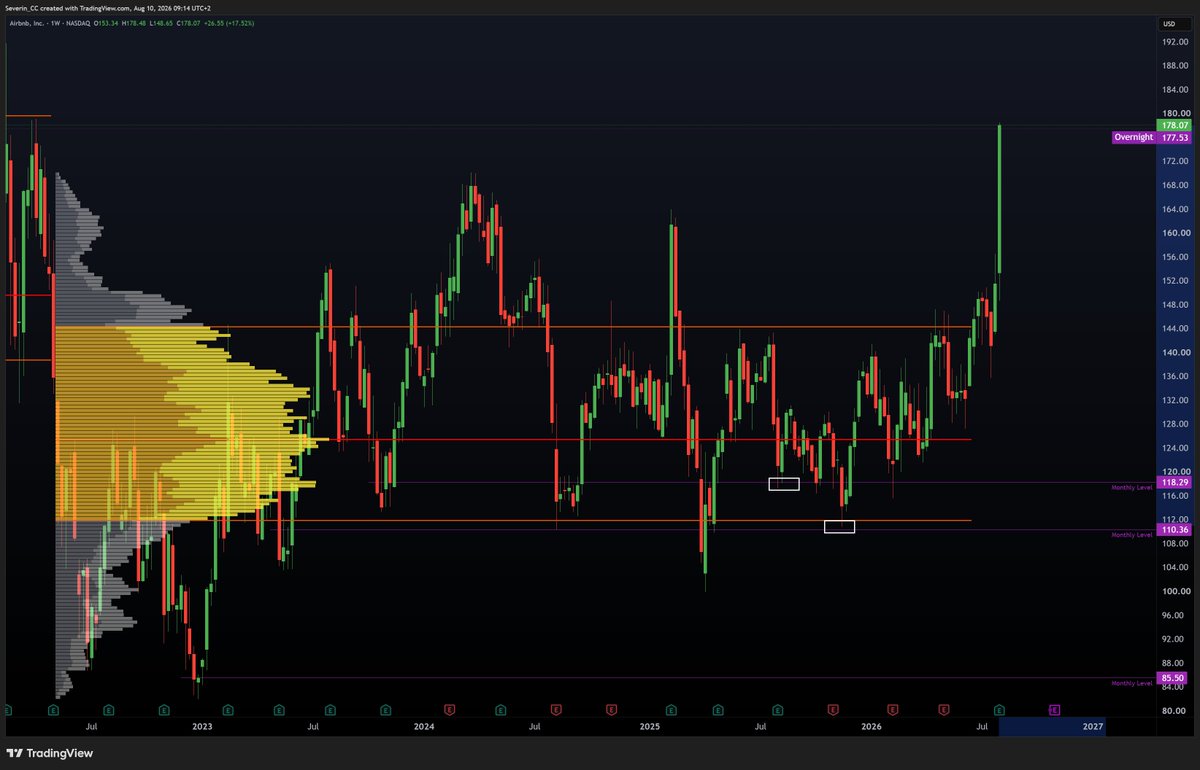
Task: Click the 118.29 monthly level price label
Action: click(x=1173, y=482)
